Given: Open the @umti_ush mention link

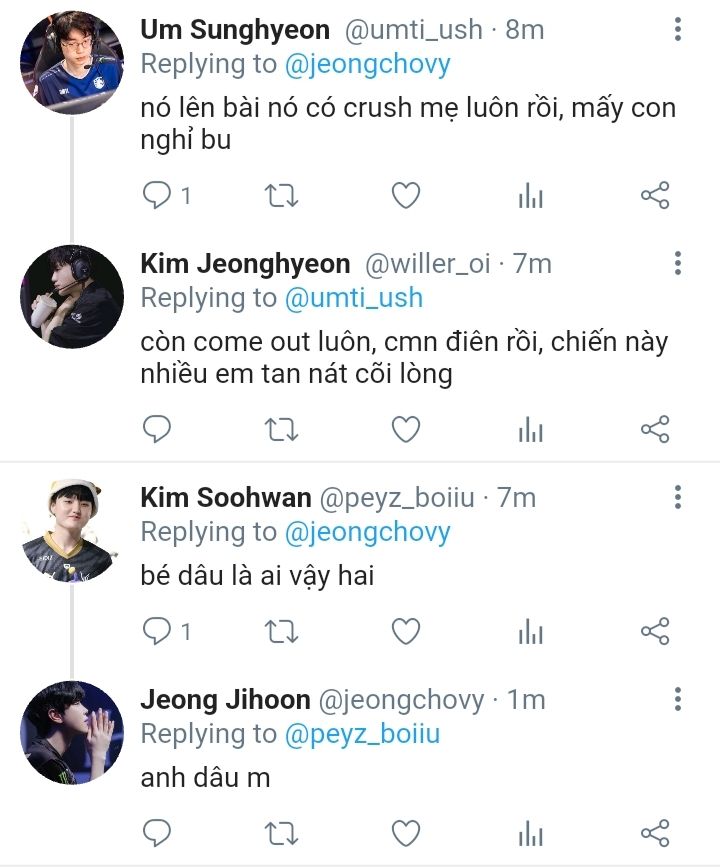Looking at the screenshot, I should [354, 298].
